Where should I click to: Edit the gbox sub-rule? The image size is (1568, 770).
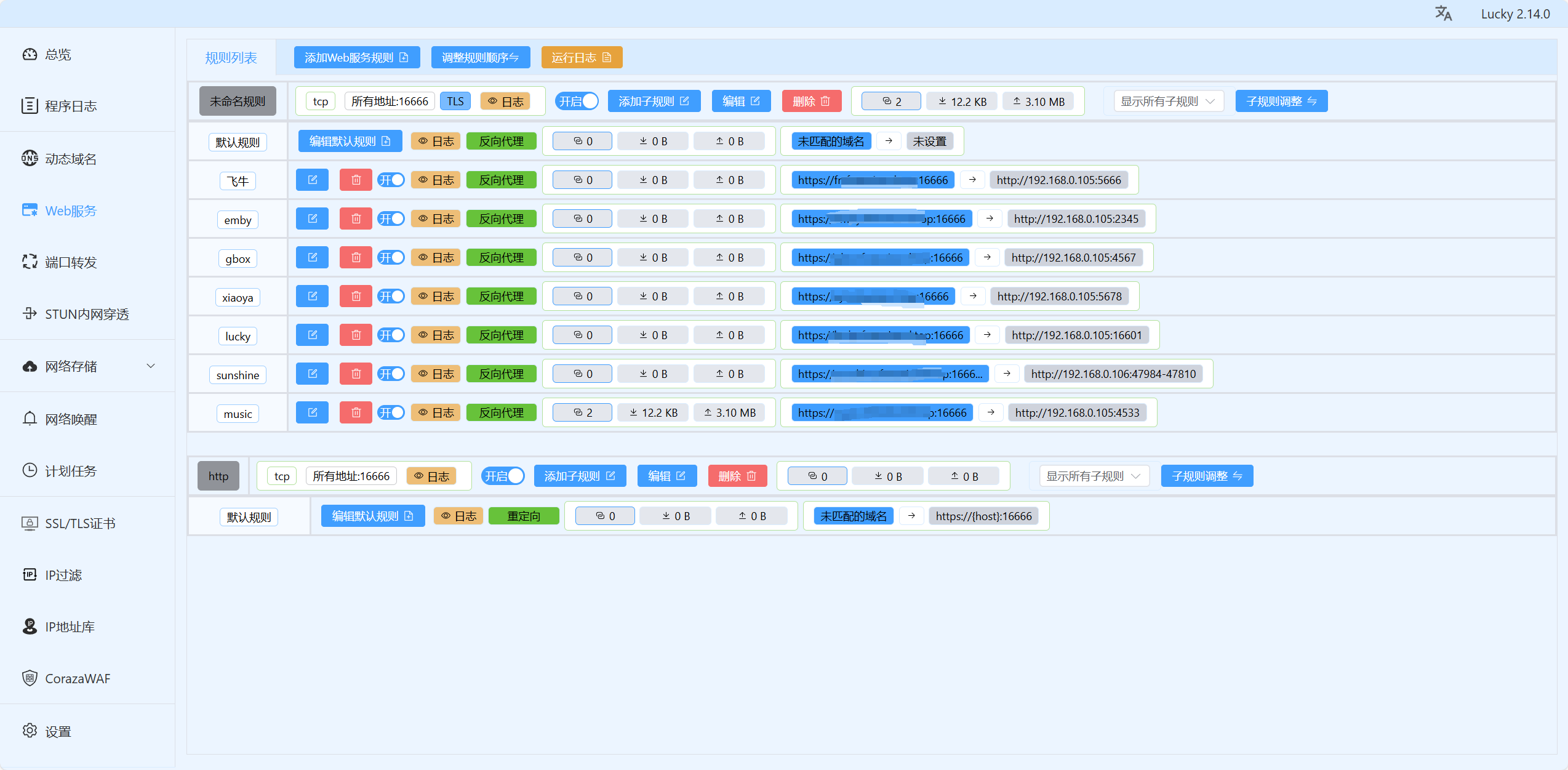point(312,258)
